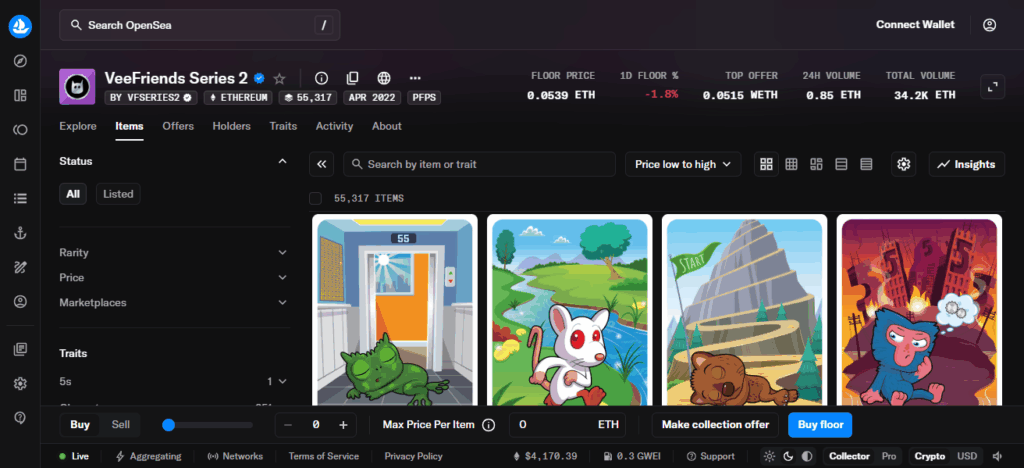The width and height of the screenshot is (1024, 468).
Task: Open the Holders tab
Action: (x=231, y=126)
